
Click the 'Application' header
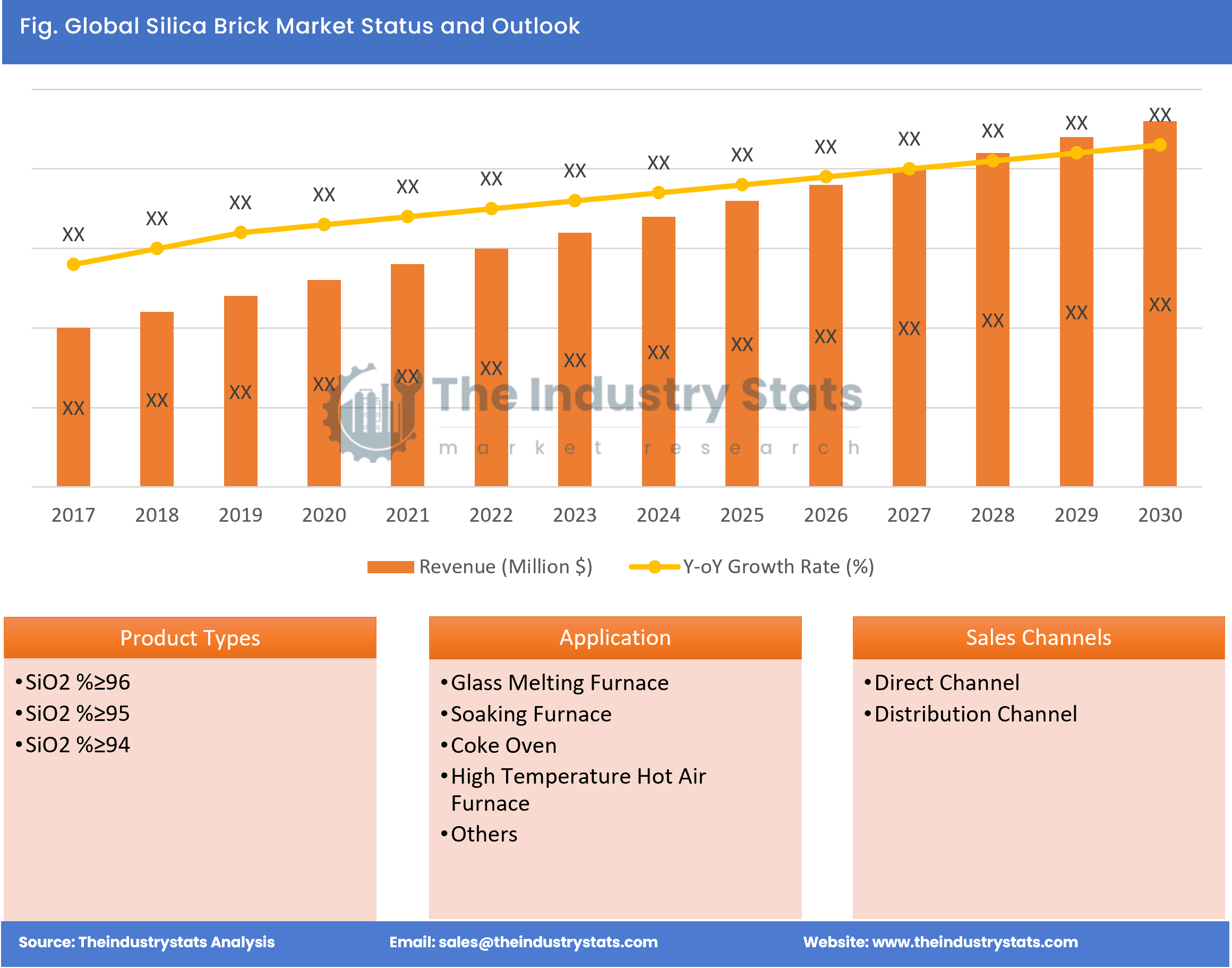(615, 638)
